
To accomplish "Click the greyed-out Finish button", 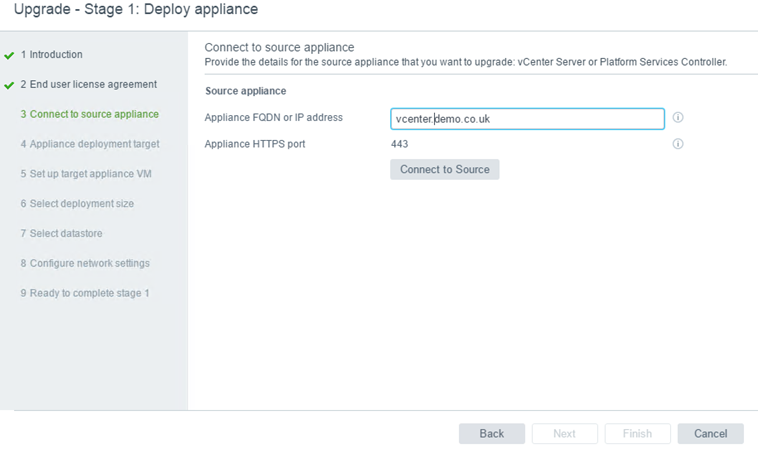I will pos(637,434).
